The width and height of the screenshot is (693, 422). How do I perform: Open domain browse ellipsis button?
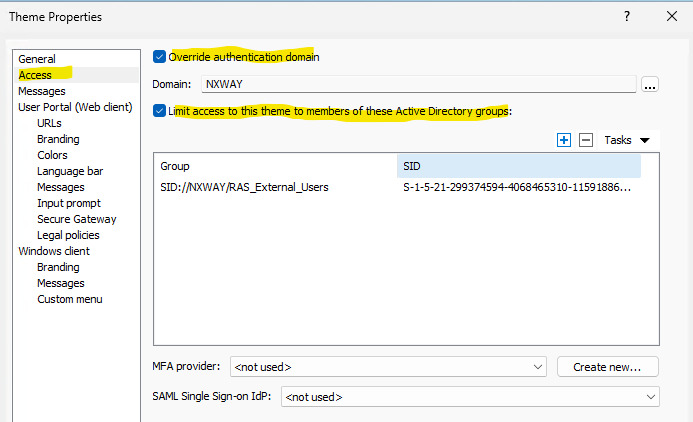coord(650,85)
